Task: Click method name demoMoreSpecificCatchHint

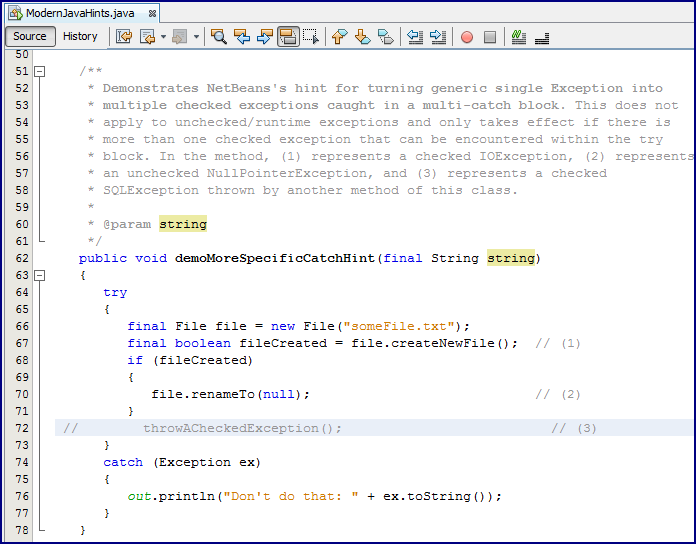Action: coord(275,258)
